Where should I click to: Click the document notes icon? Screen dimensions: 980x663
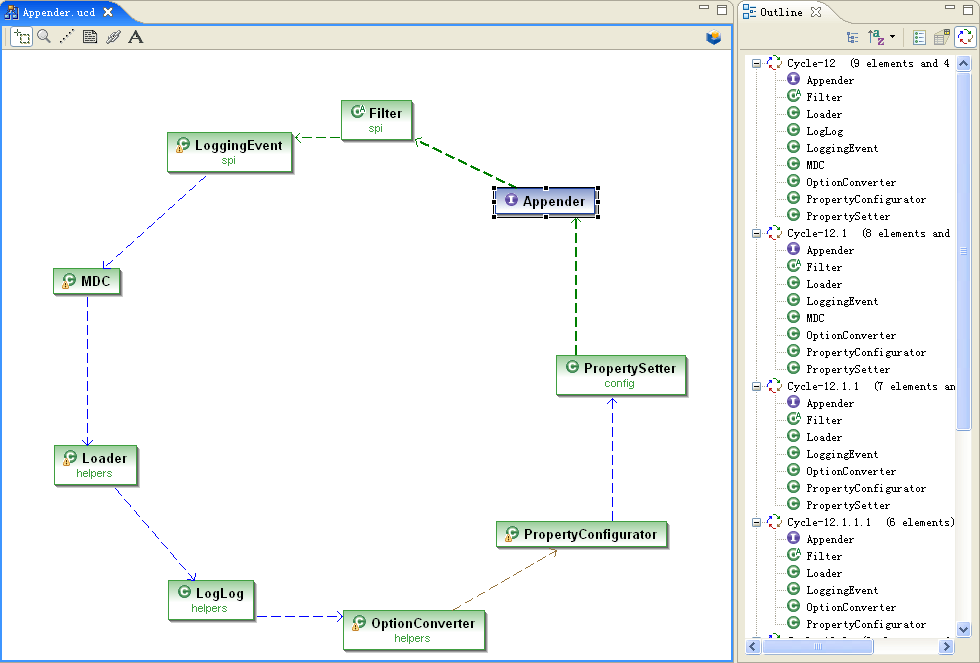pos(90,37)
